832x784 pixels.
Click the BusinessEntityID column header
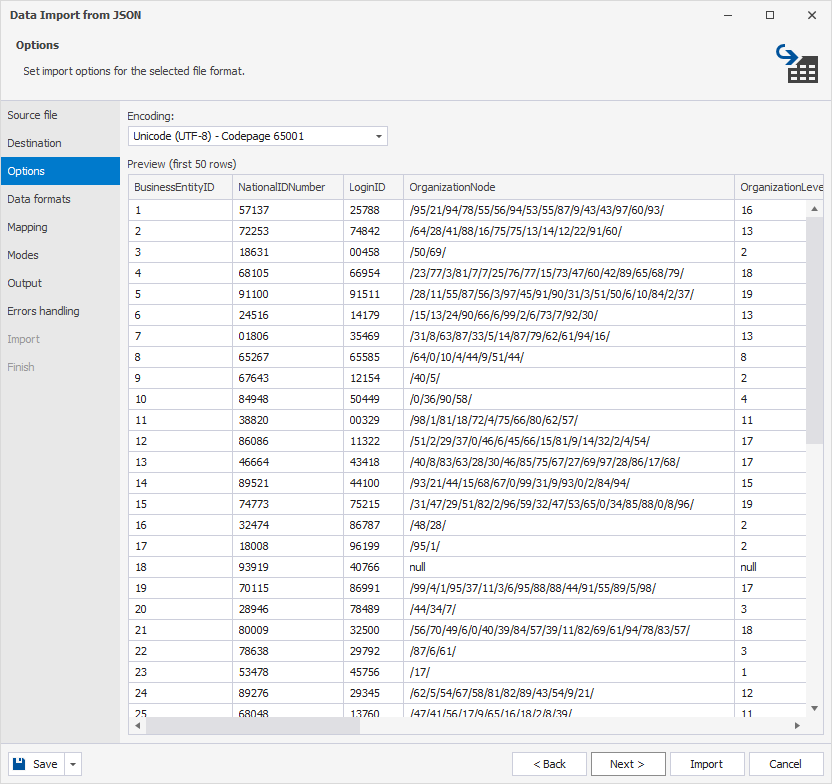tap(180, 187)
